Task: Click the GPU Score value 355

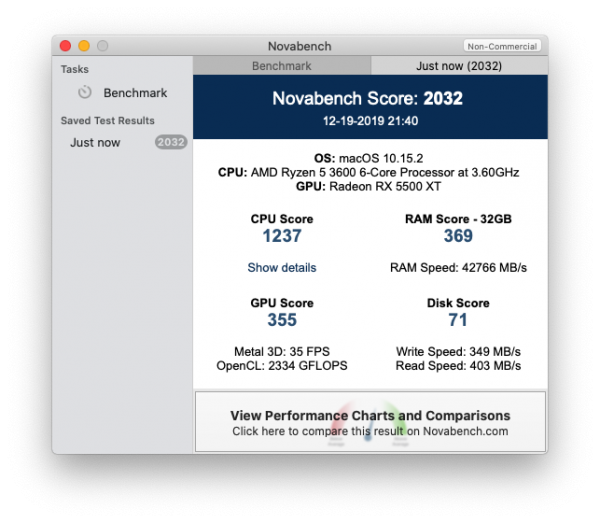Action: point(282,320)
